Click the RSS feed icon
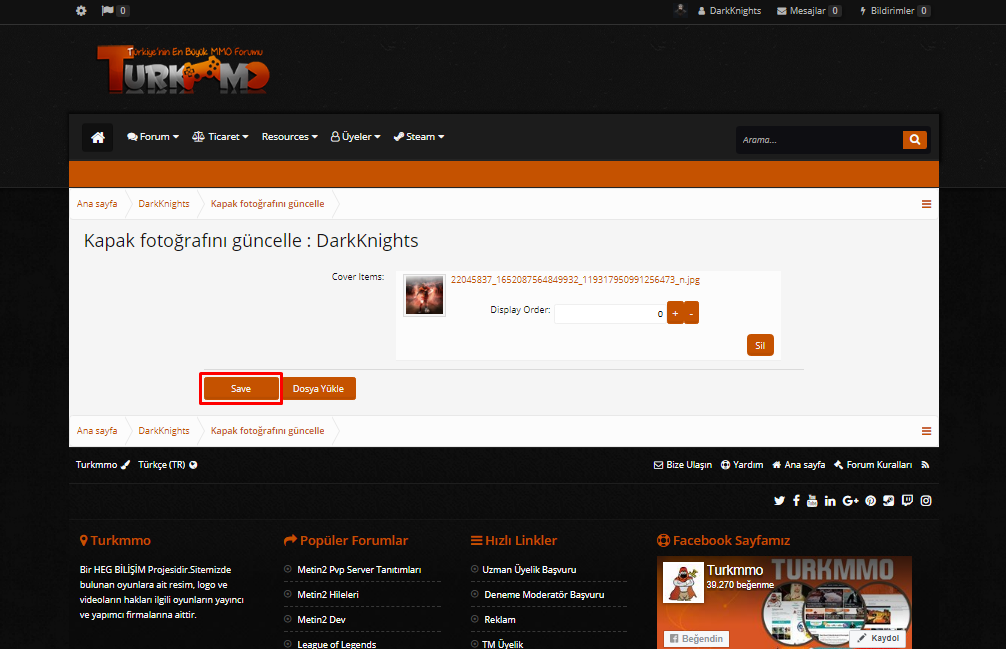1006x649 pixels. 925,465
